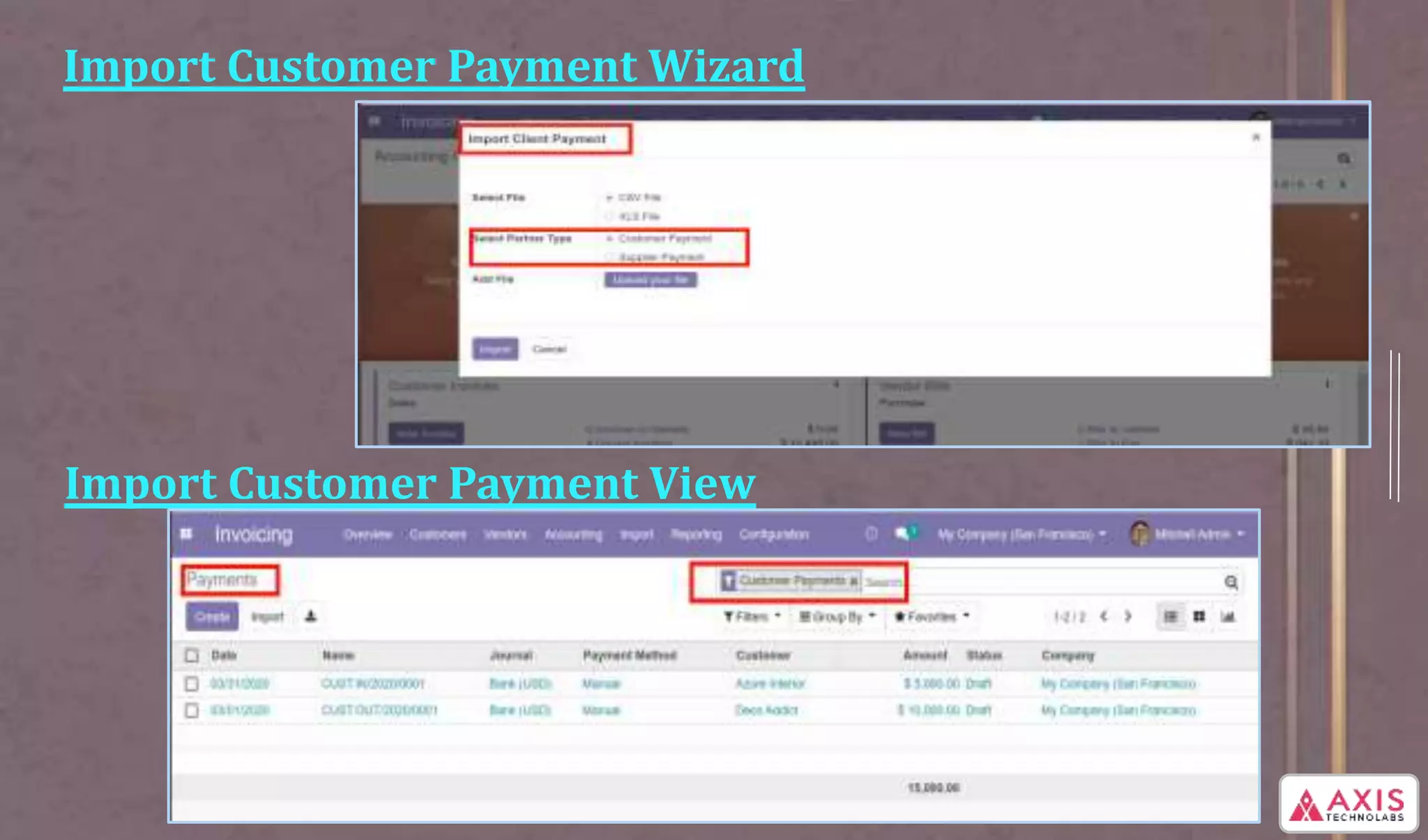Open the Configuration menu

tap(774, 535)
